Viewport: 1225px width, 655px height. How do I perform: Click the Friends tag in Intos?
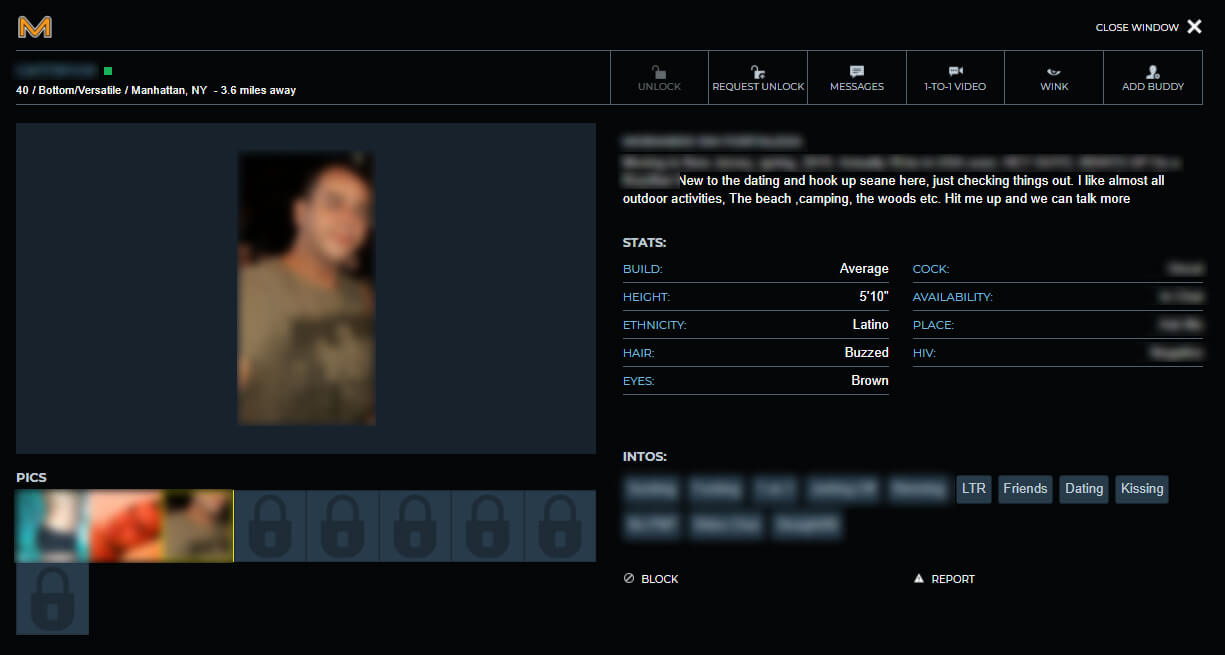[x=1025, y=489]
